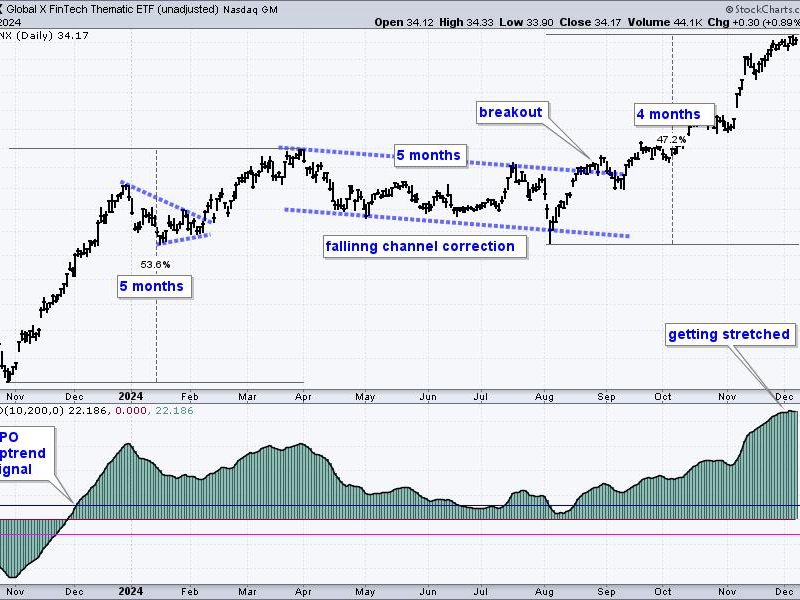
Task: Click "Jun" on the bottom indicator date axis
Action: (x=428, y=592)
